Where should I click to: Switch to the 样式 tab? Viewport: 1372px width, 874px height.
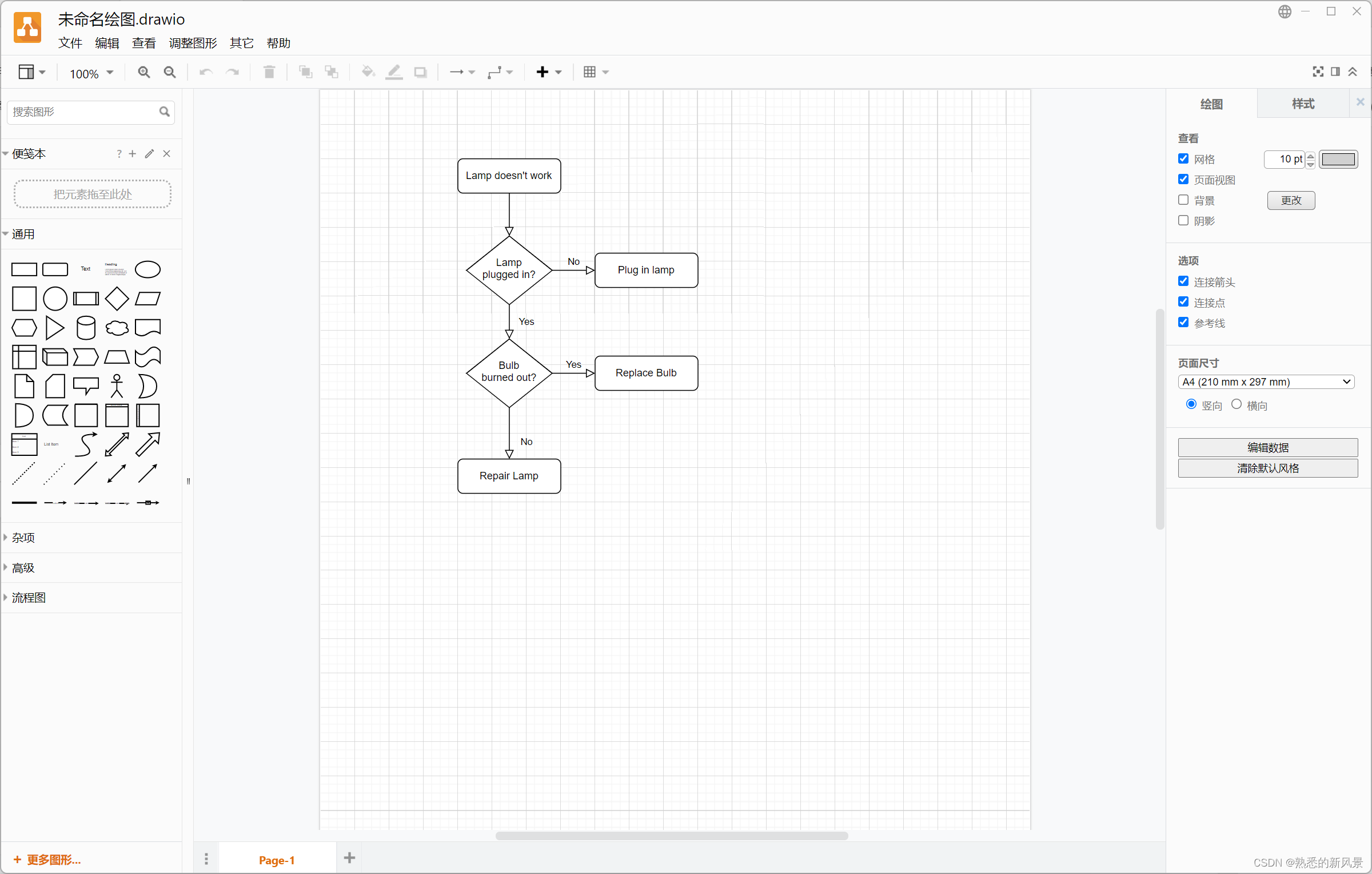(1303, 104)
